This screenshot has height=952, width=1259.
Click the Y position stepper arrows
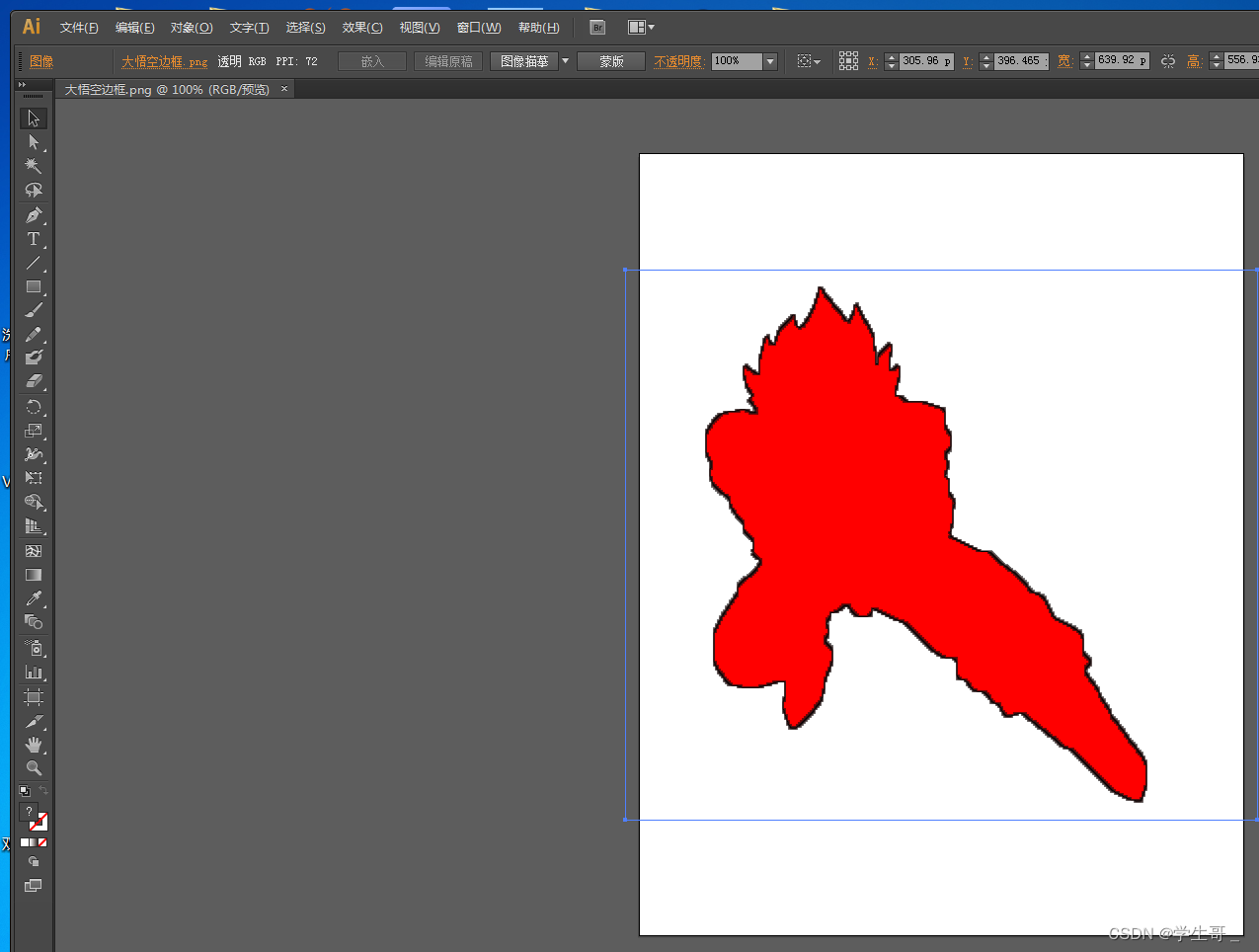pyautogui.click(x=985, y=61)
